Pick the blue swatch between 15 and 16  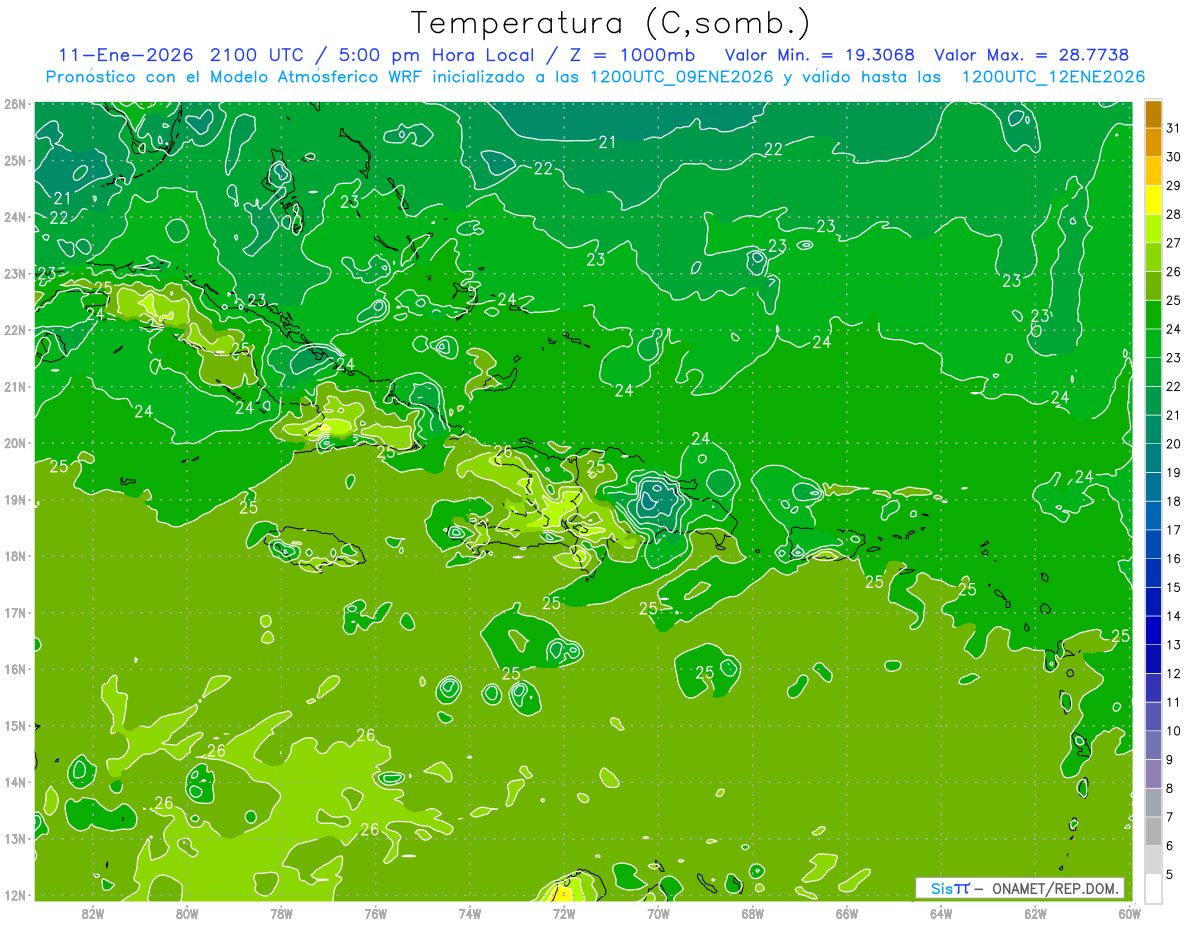pos(1153,573)
